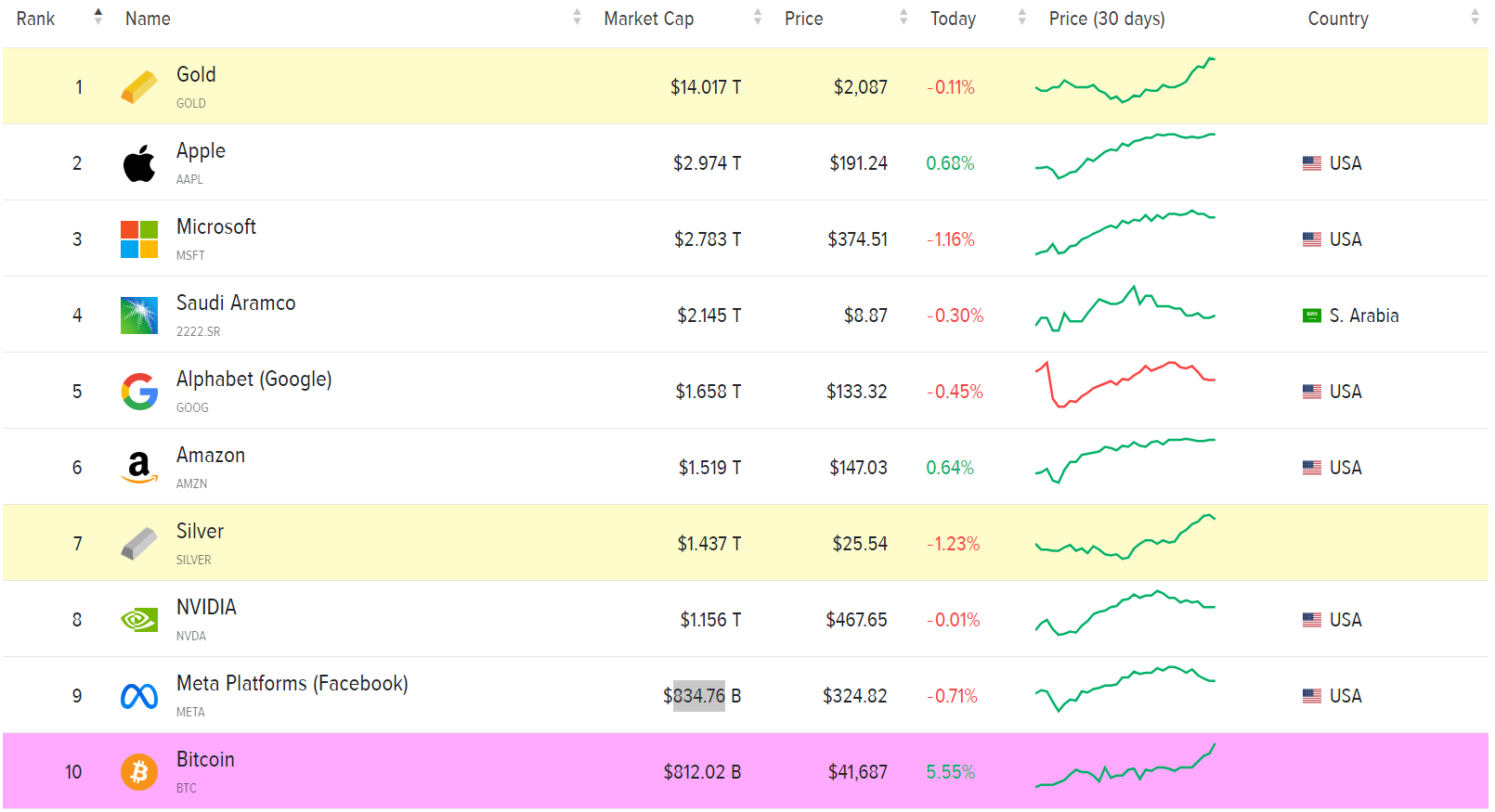Screen dimensions: 1495x812
Task: Click the AAPL ticker symbol
Action: pyautogui.click(x=189, y=180)
